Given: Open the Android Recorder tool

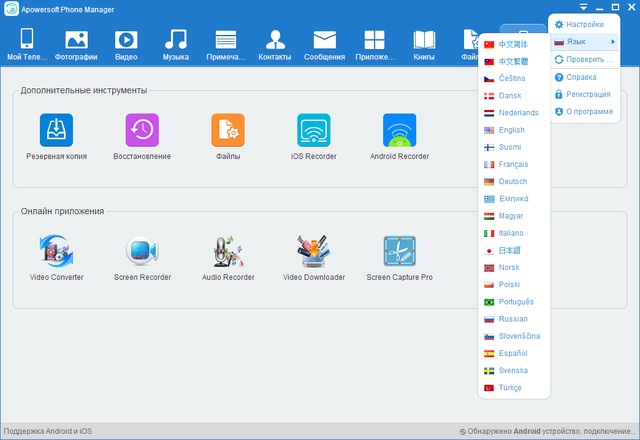Looking at the screenshot, I should coord(399,131).
